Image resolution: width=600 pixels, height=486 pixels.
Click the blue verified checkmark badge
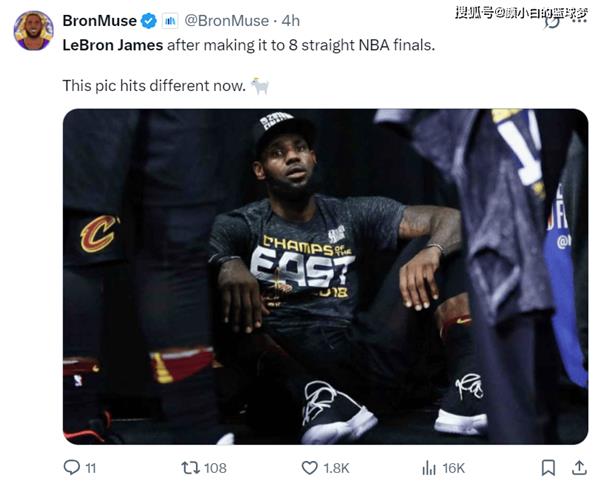tap(149, 21)
